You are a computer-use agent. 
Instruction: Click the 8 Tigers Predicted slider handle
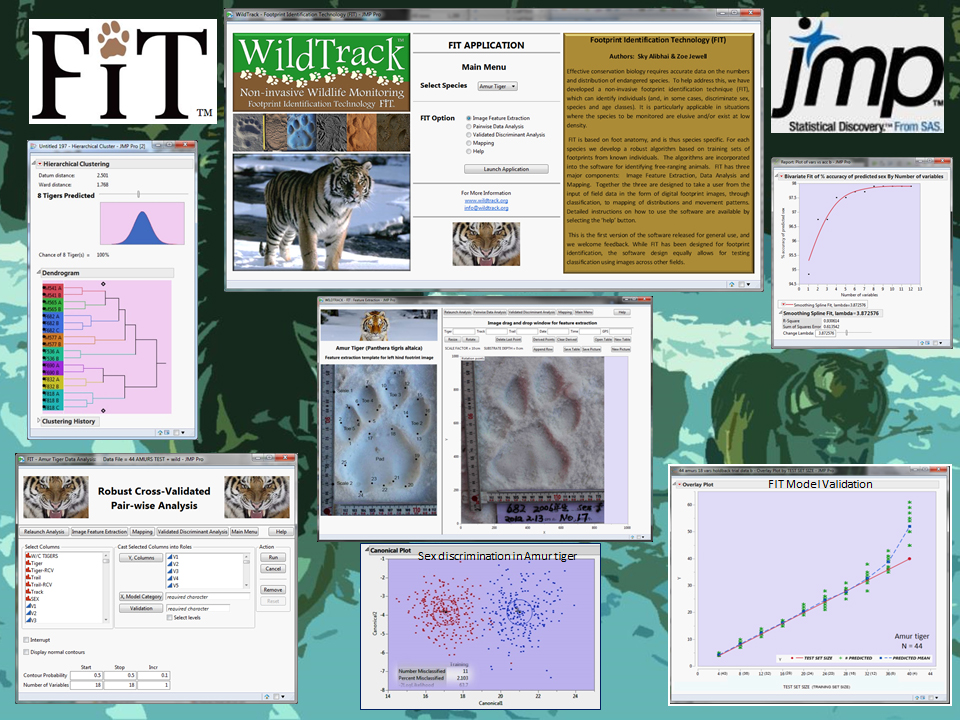point(138,194)
